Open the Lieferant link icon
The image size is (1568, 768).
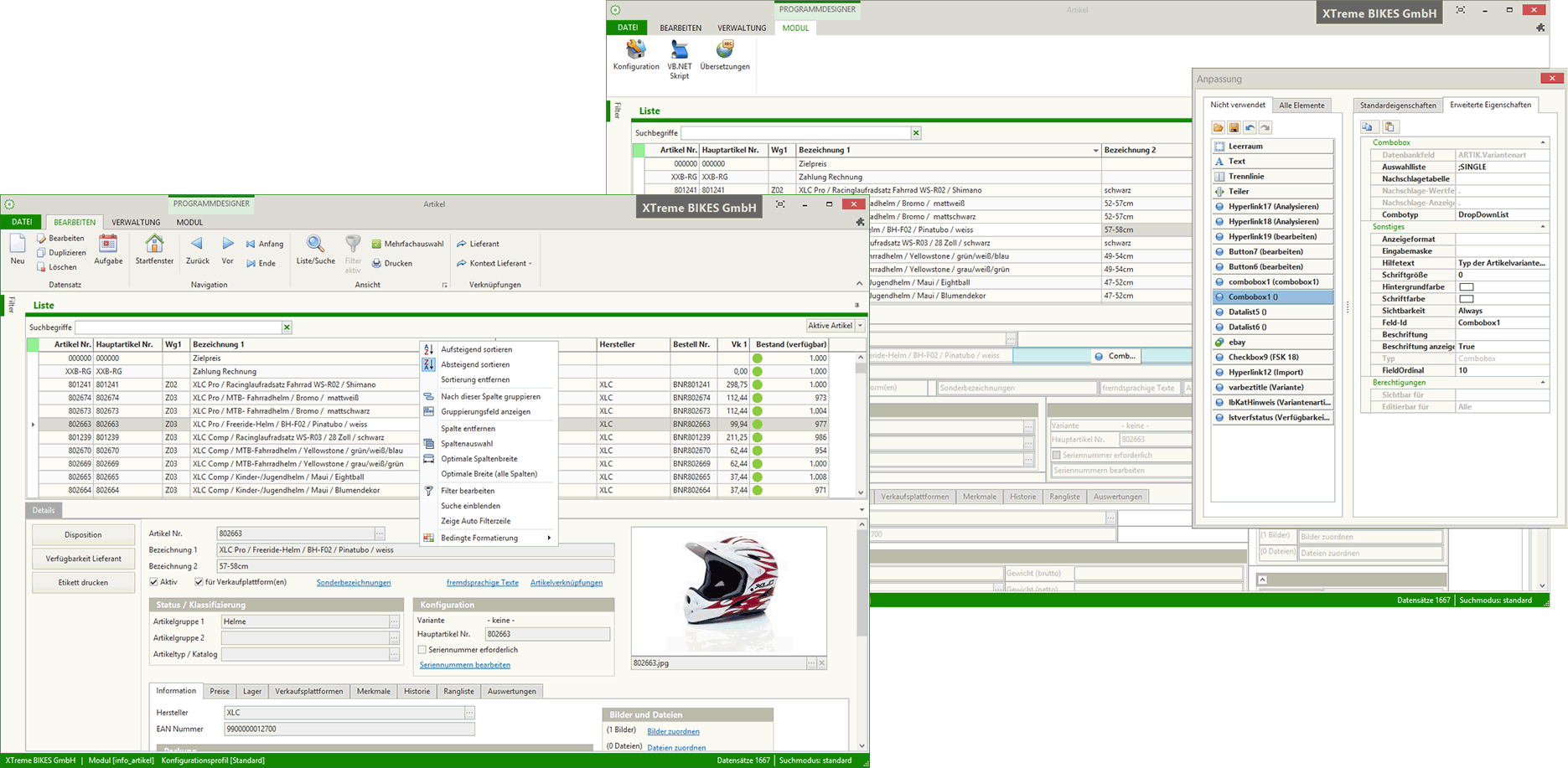coord(462,245)
